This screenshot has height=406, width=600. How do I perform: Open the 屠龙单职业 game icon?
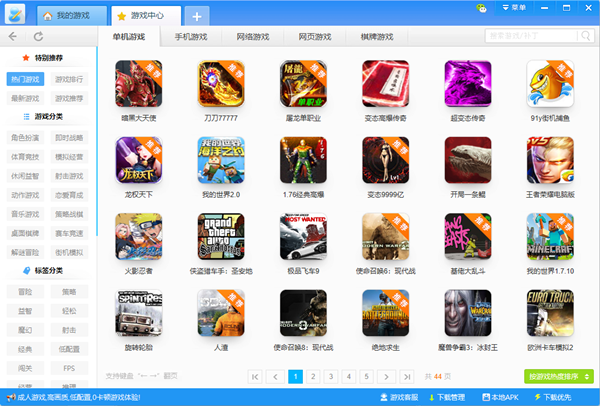click(x=303, y=83)
